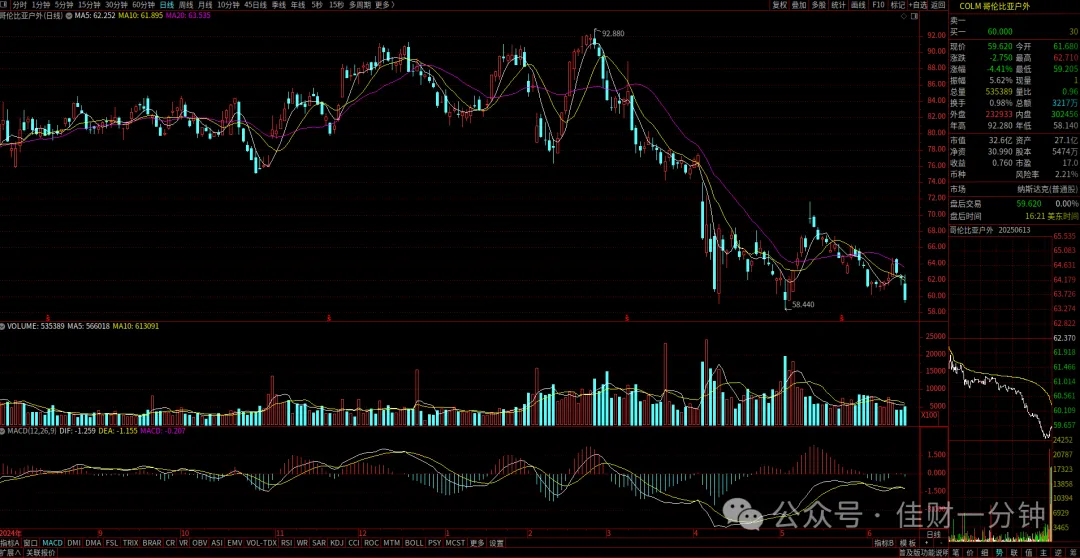Switch to 月线 monthly chart
The image size is (1080, 558).
[205, 4]
